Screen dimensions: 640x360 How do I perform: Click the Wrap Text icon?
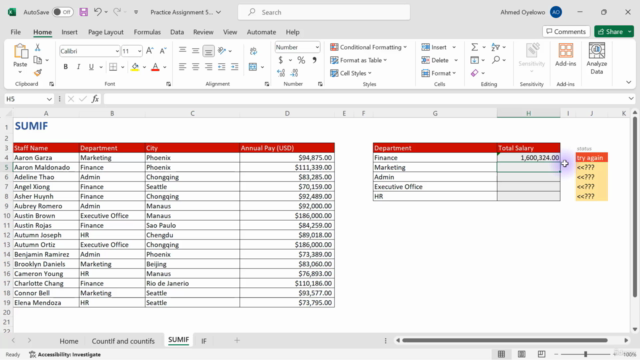(253, 51)
